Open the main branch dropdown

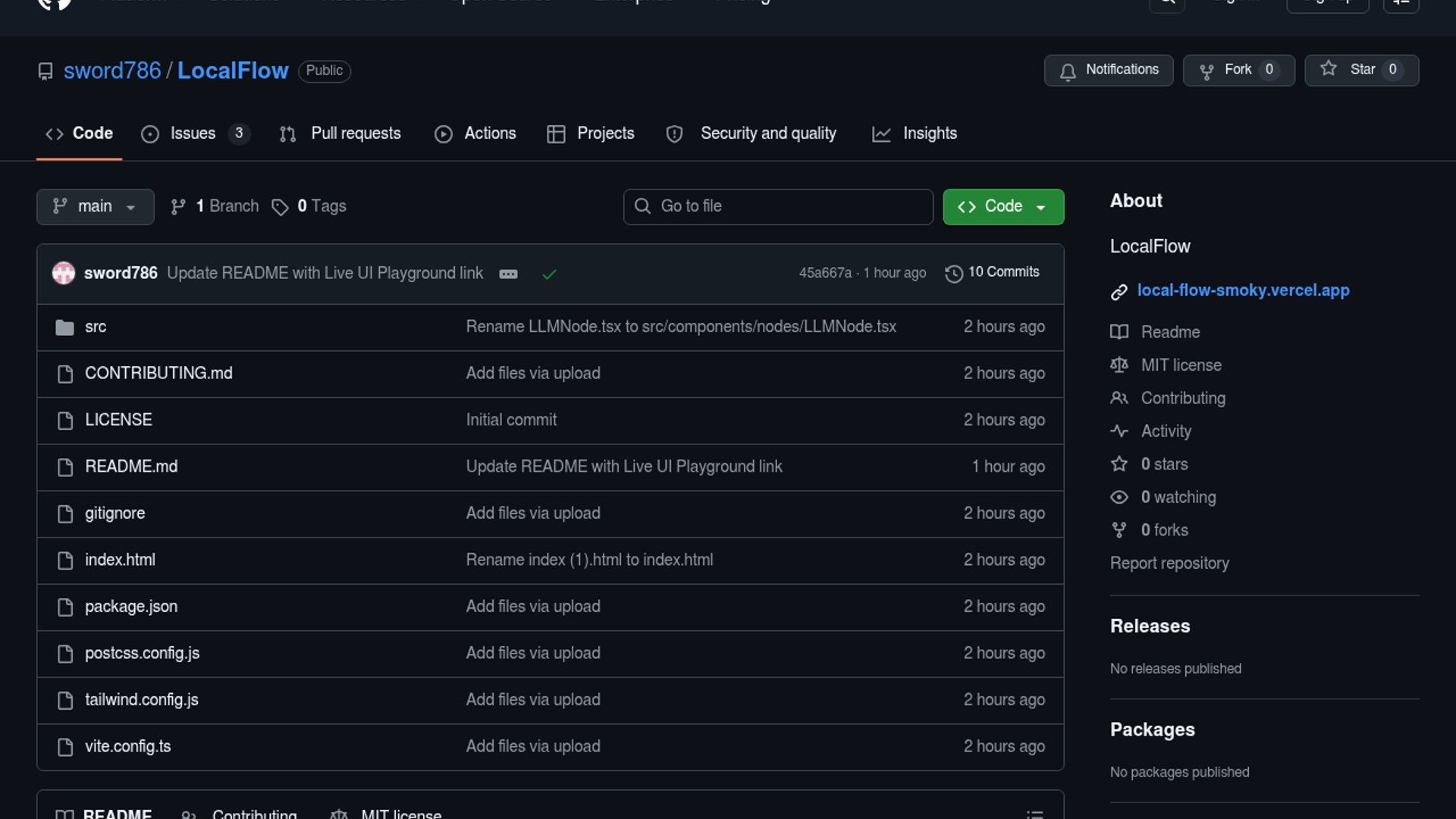(95, 207)
